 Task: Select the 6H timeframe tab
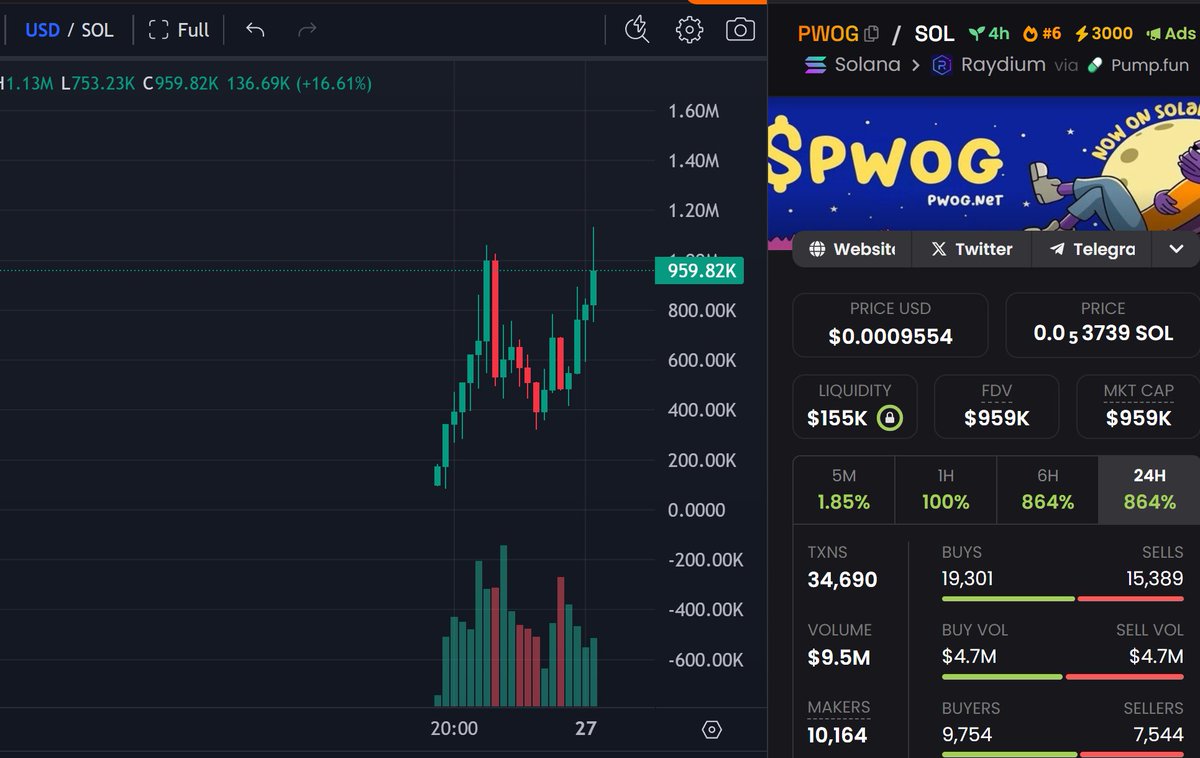tap(1047, 490)
